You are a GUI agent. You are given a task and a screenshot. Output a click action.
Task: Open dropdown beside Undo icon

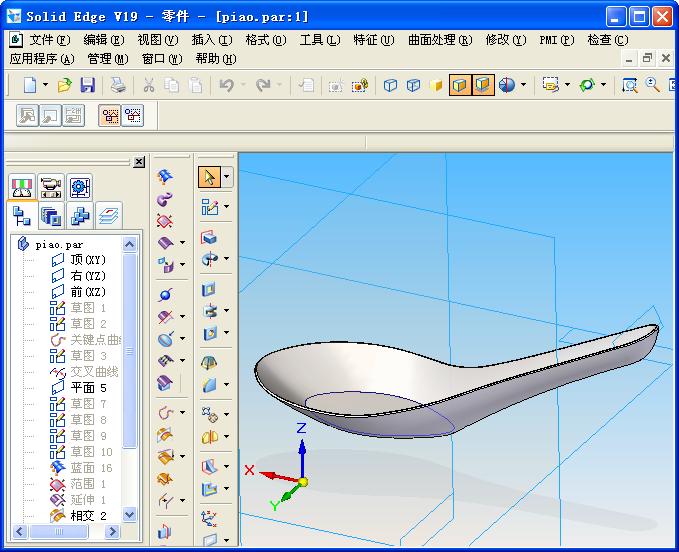[243, 84]
